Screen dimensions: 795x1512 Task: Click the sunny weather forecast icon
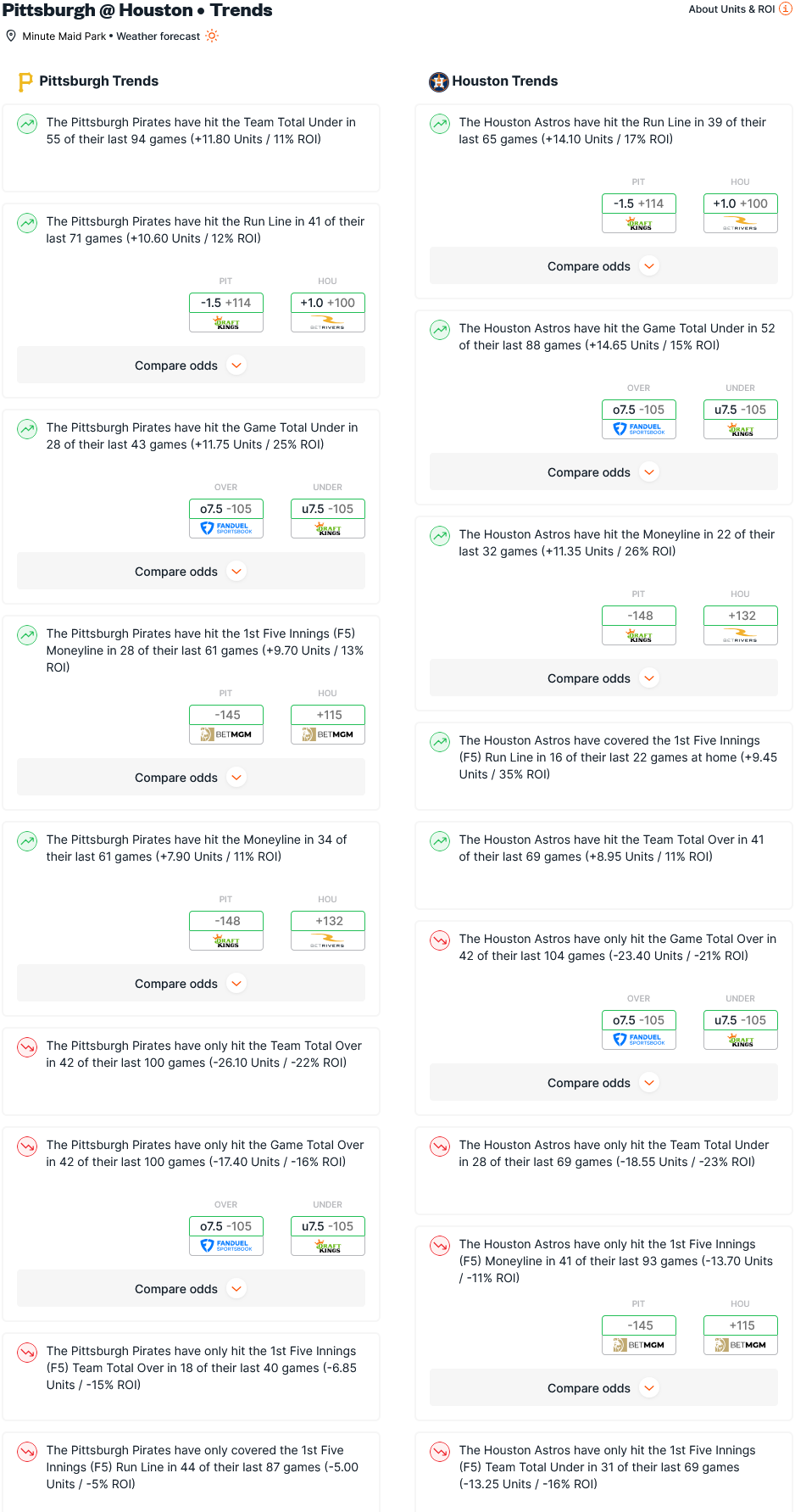click(212, 36)
